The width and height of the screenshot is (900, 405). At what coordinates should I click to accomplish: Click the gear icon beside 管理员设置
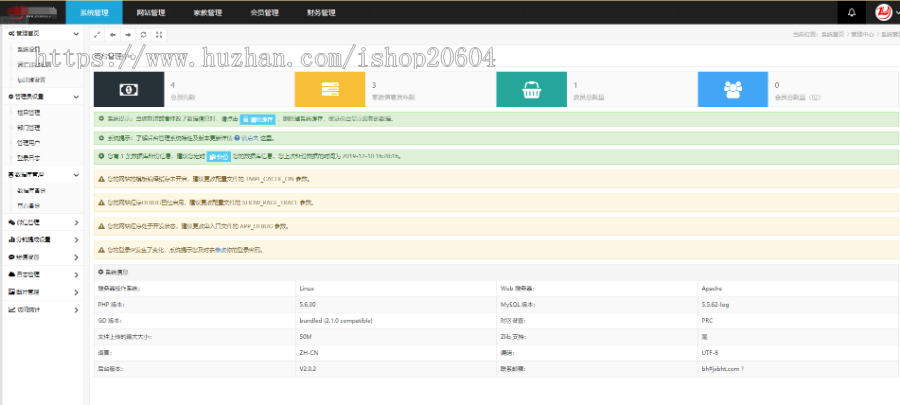click(11, 96)
